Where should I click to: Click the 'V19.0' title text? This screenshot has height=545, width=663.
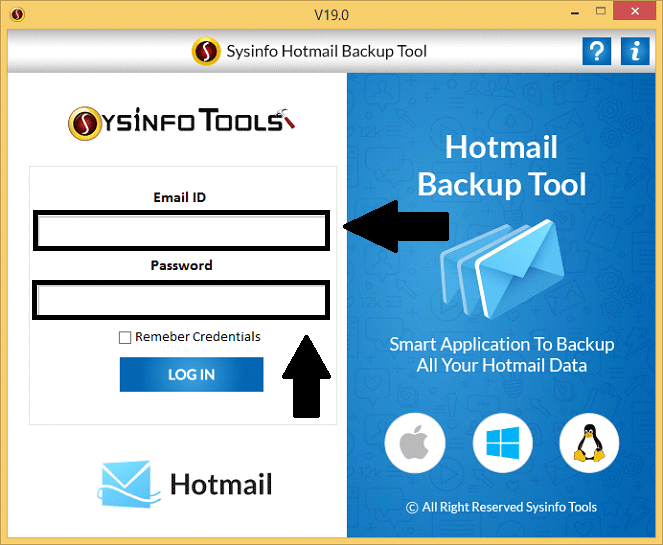[x=332, y=15]
